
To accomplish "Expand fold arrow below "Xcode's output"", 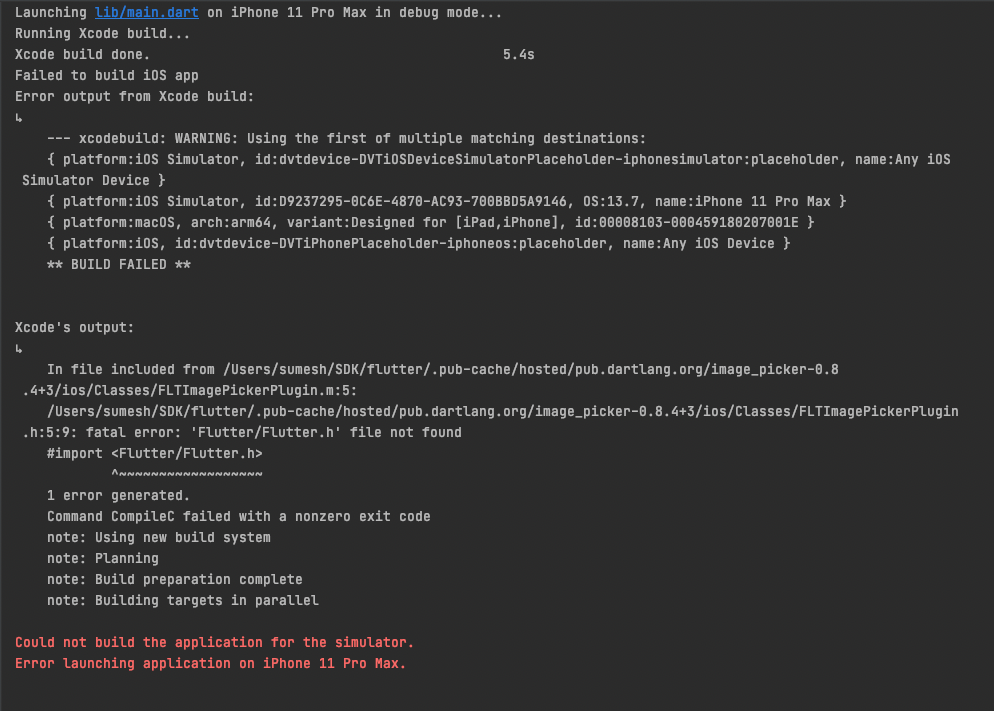I will [19, 349].
